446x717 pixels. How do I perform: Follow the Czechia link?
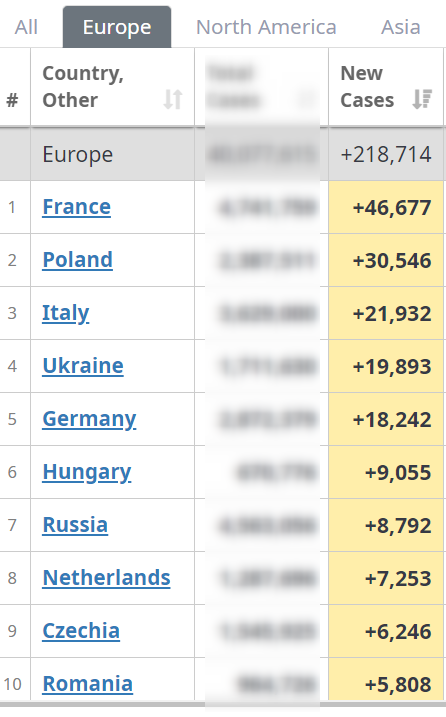81,631
